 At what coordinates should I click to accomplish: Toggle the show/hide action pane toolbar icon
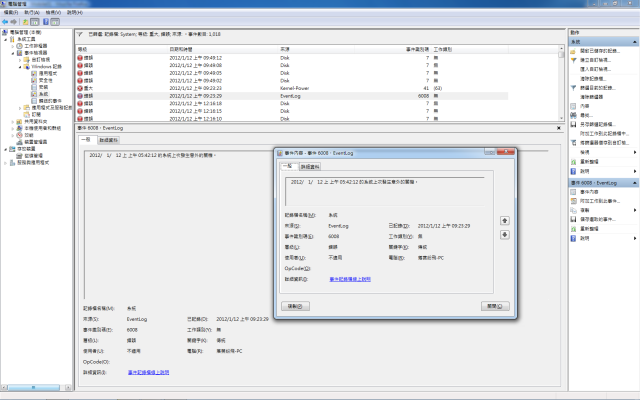coord(55,22)
